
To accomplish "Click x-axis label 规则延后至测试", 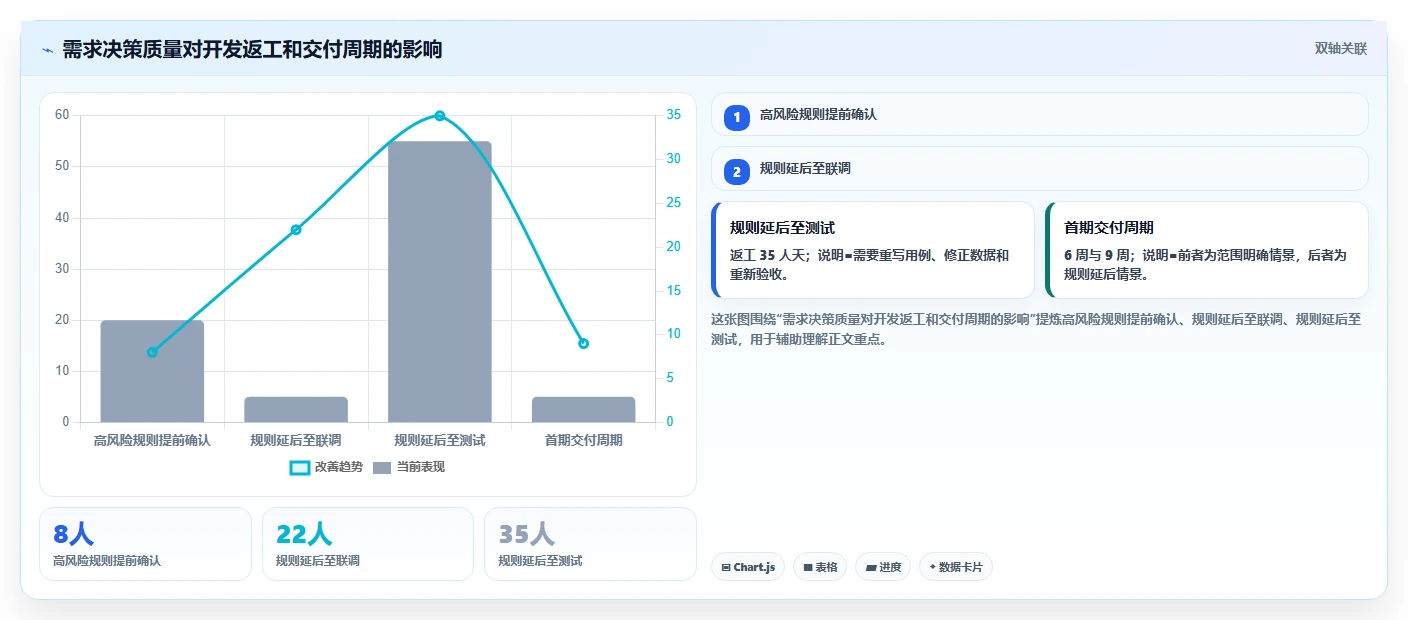I will coord(440,440).
